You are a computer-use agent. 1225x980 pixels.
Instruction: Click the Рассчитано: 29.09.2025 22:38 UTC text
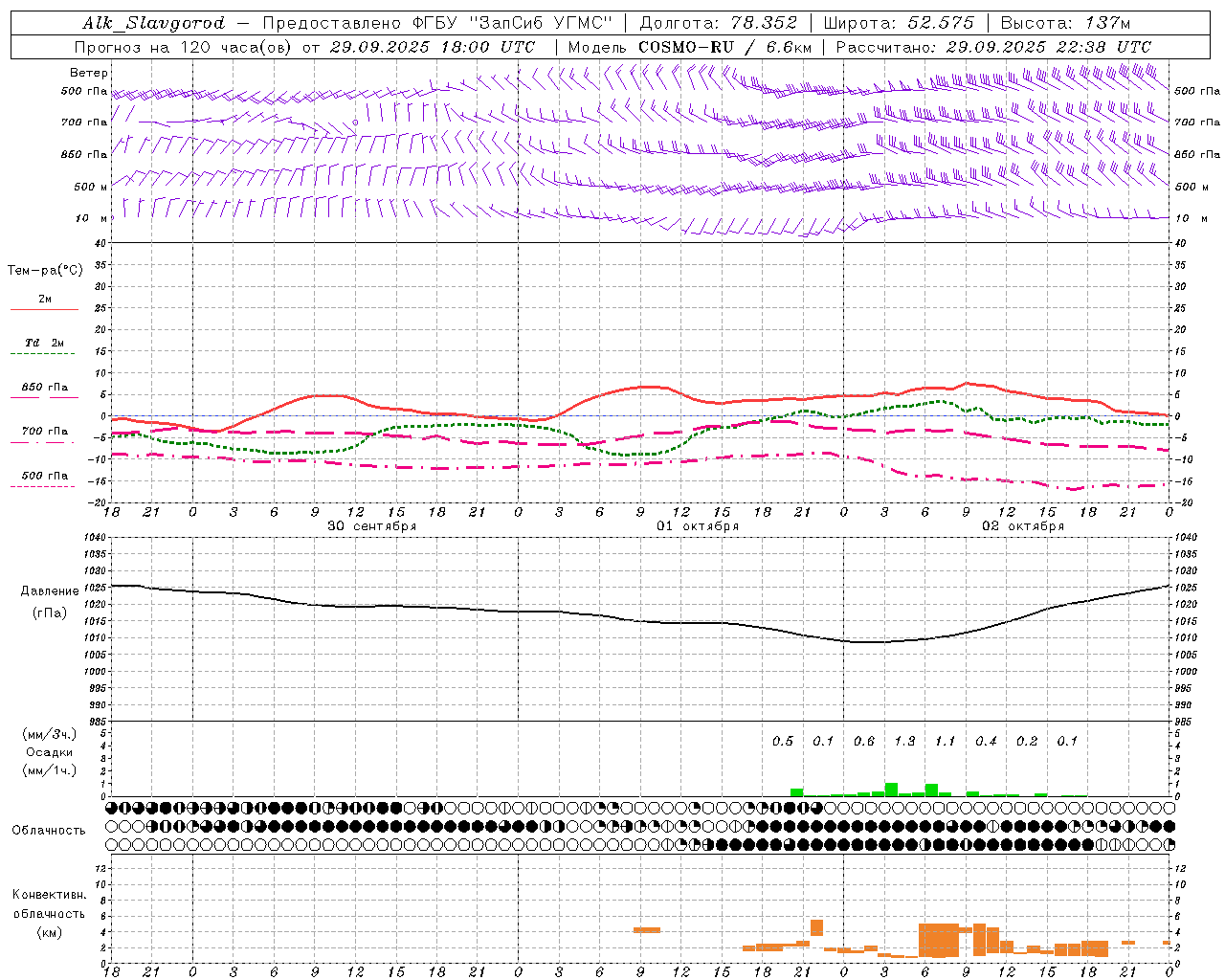[993, 47]
